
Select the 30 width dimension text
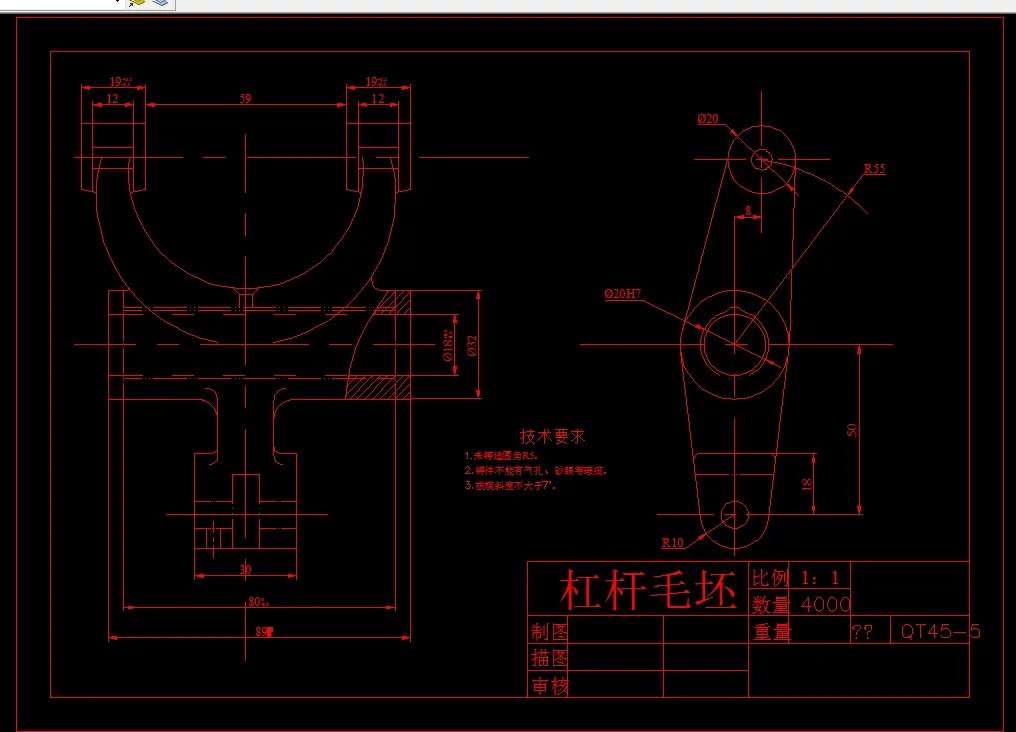click(245, 569)
